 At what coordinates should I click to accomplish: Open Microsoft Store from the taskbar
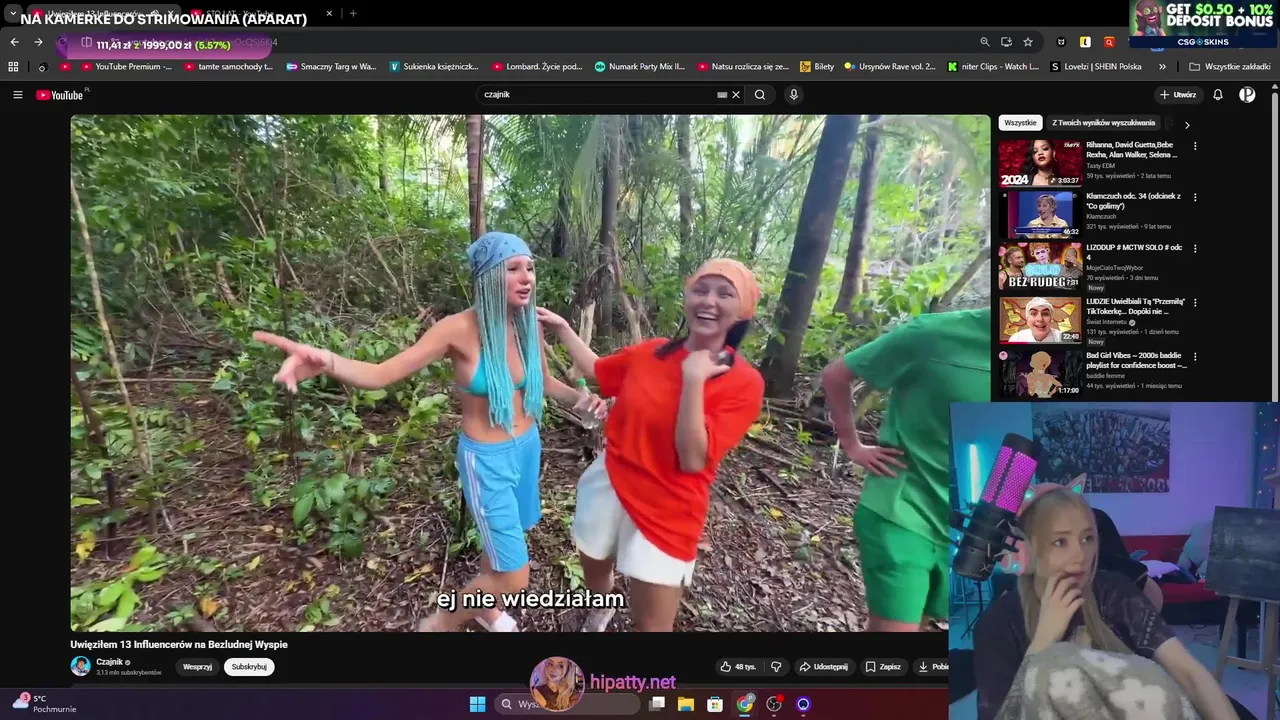[x=715, y=704]
